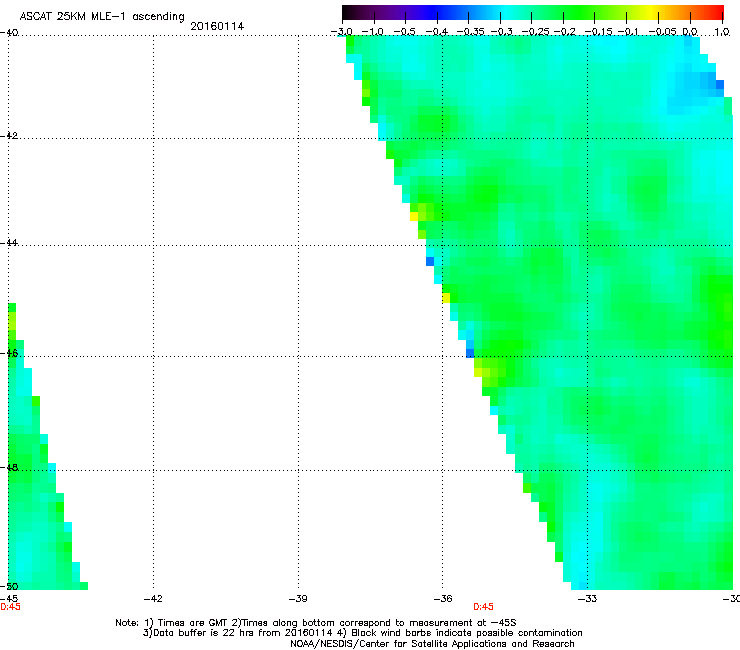Viewport: 740px width, 650px height.
Task: Click the red time stamp 0:45 below -45
Action: (x=10, y=607)
